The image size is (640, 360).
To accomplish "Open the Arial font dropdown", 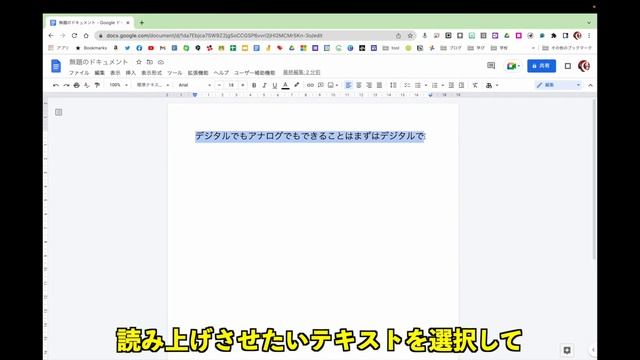I will [195, 85].
